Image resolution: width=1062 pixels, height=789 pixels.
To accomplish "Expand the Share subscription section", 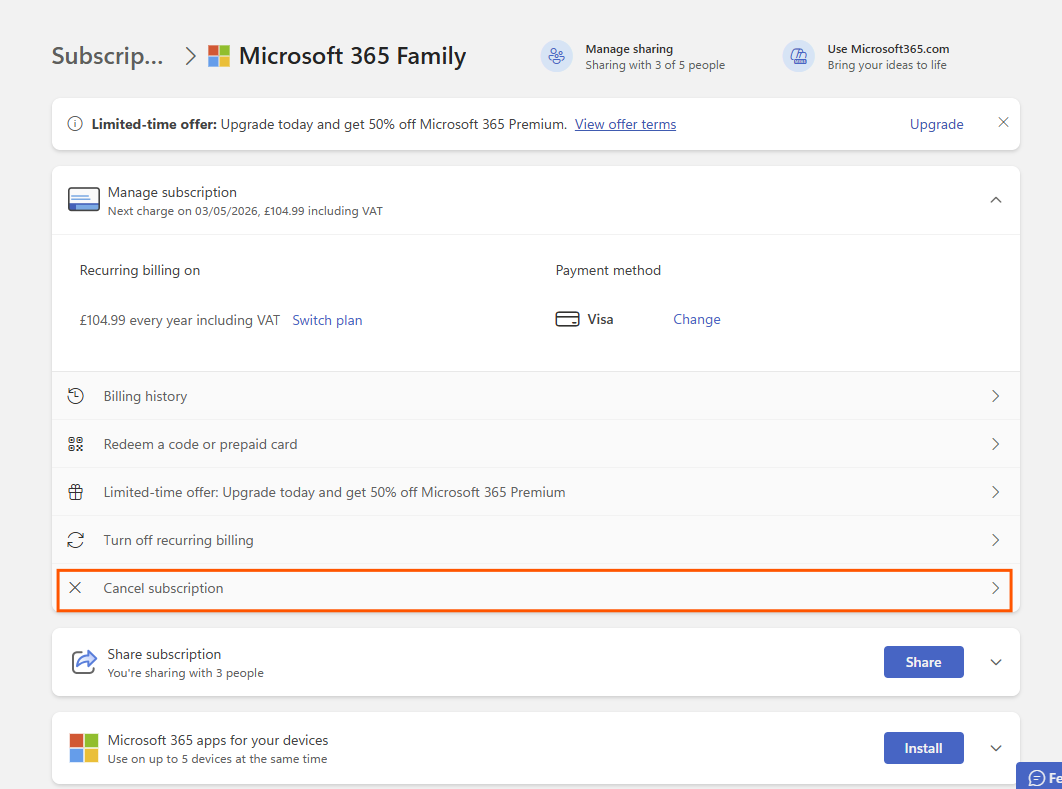I will pyautogui.click(x=996, y=662).
